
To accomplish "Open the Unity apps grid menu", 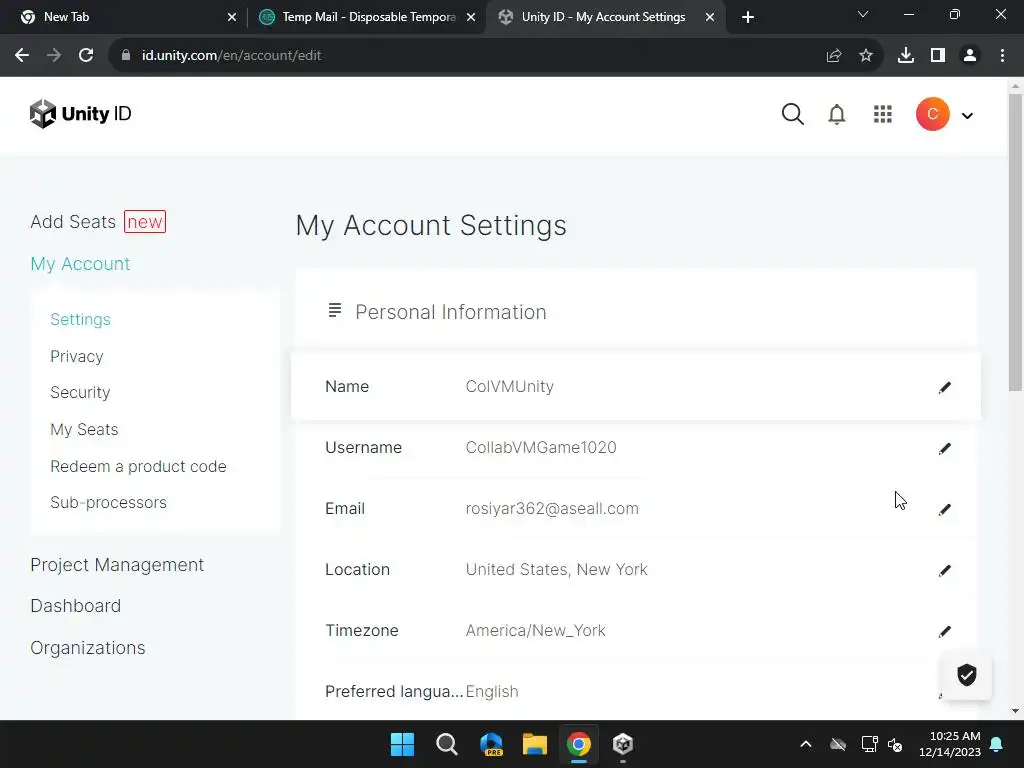I will coord(882,114).
